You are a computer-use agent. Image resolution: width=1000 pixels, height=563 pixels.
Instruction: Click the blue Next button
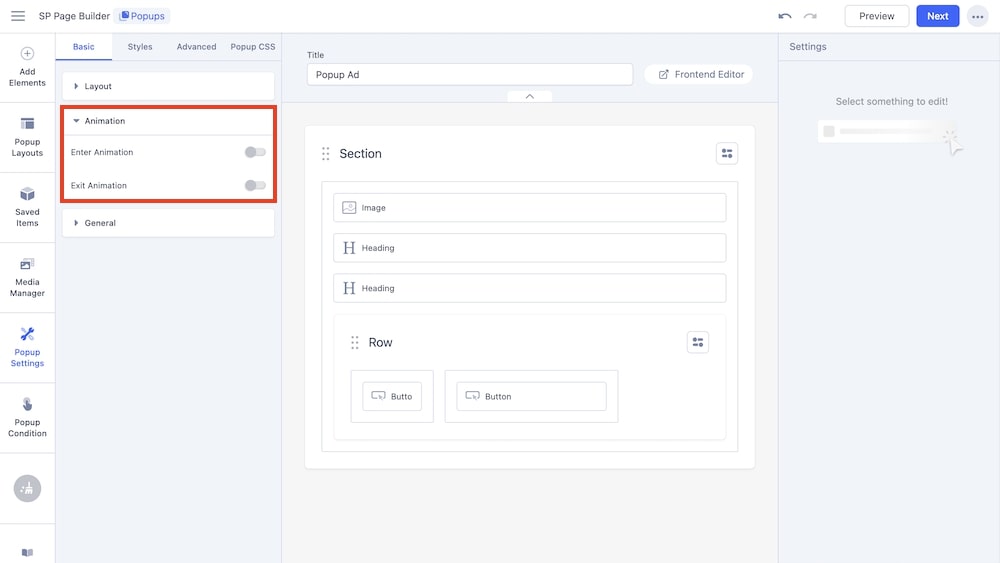[x=937, y=16]
